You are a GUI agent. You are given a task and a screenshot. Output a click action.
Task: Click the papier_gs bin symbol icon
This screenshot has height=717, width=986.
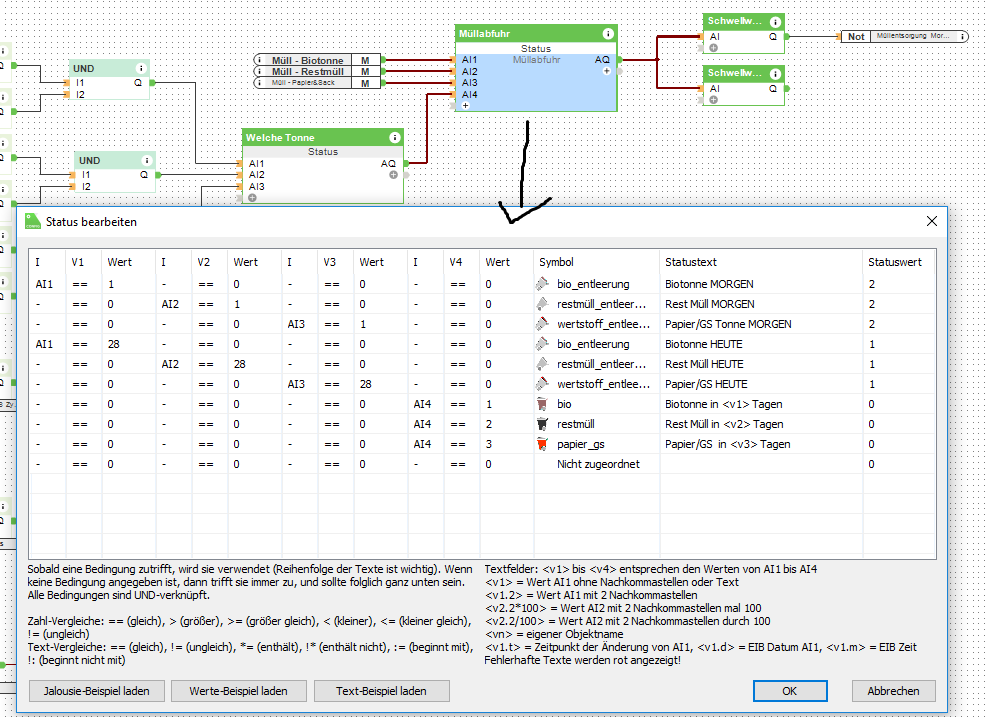[x=542, y=444]
